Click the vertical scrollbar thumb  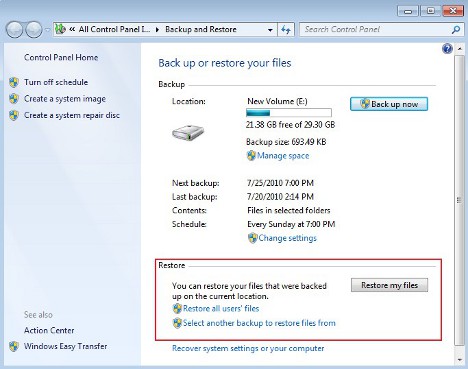(x=460, y=200)
